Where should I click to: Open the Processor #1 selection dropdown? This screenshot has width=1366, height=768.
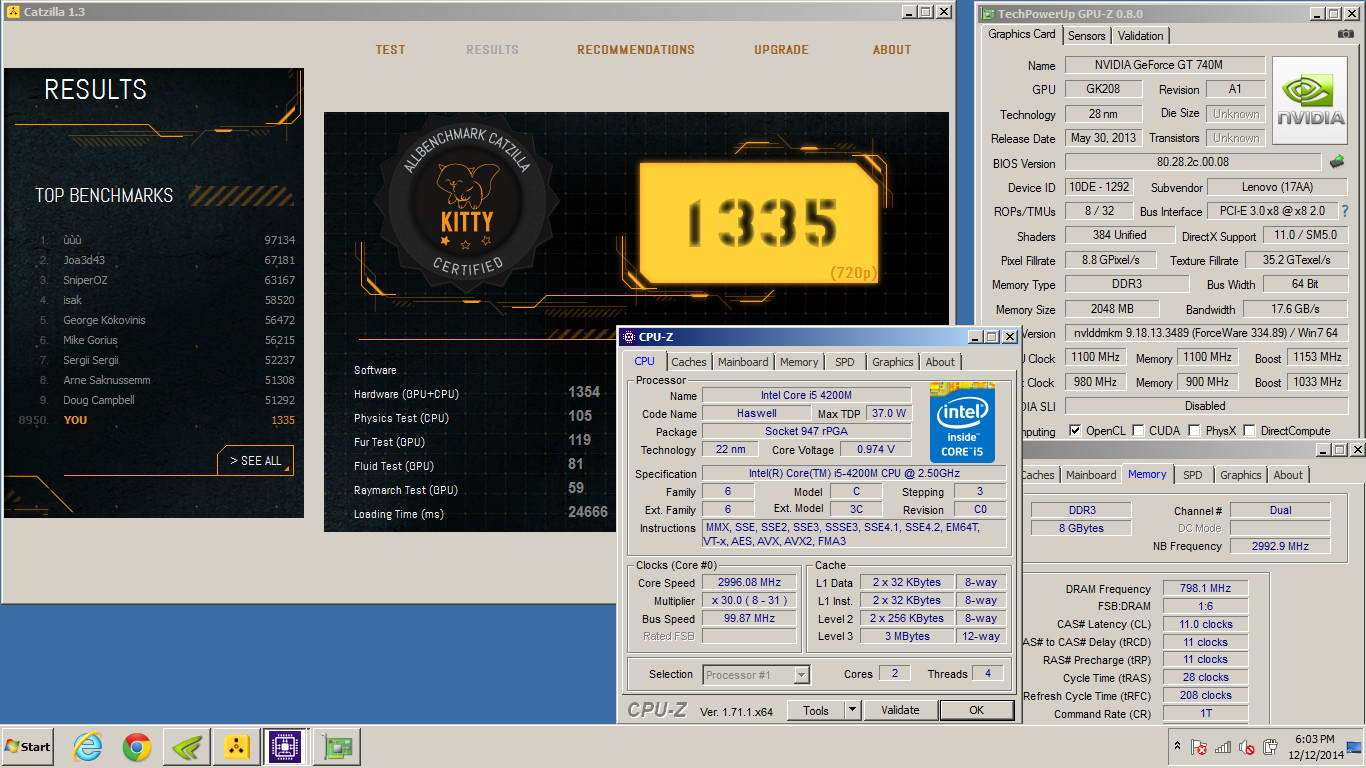click(756, 675)
